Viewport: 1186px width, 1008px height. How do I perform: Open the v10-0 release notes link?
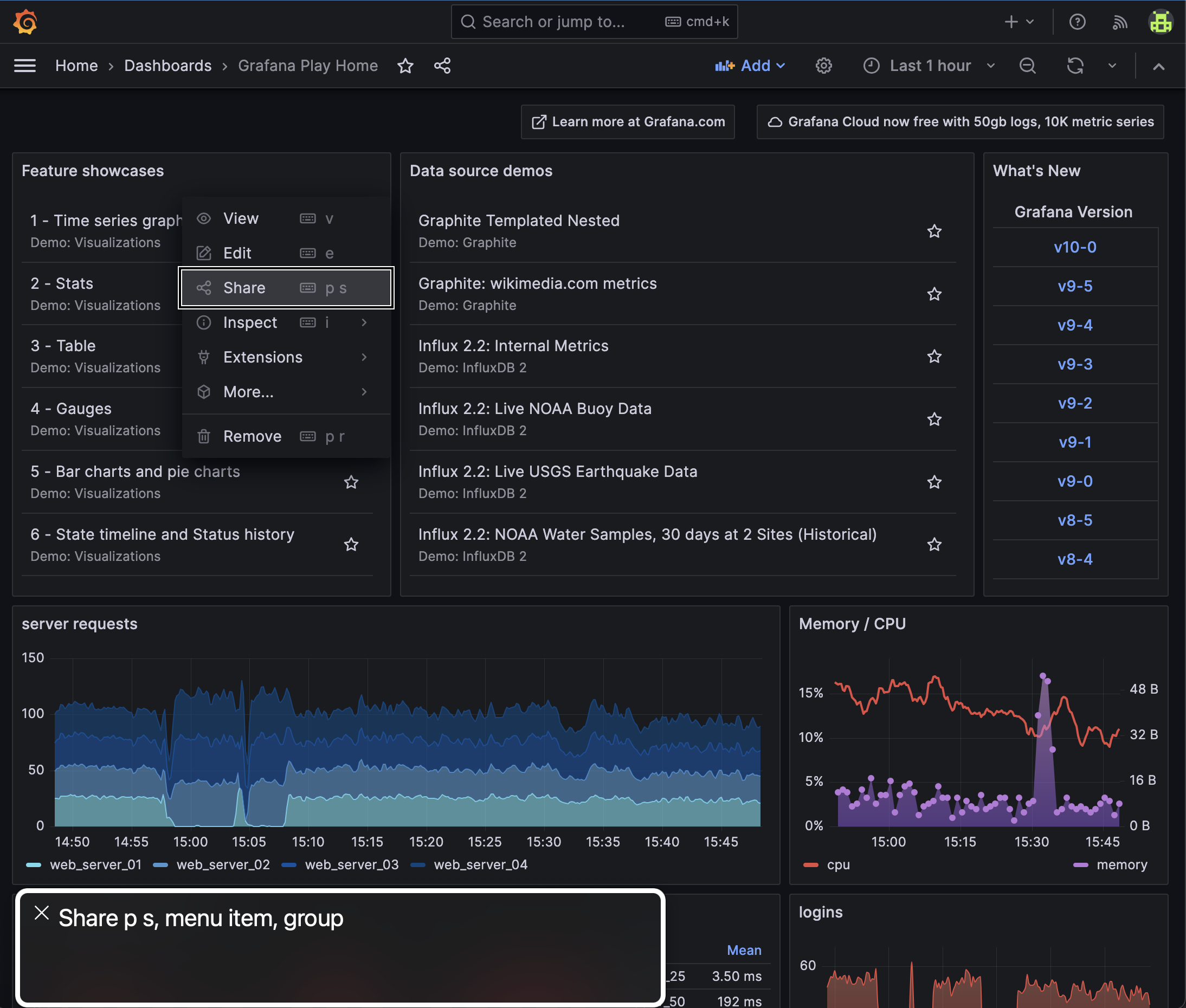(1074, 247)
